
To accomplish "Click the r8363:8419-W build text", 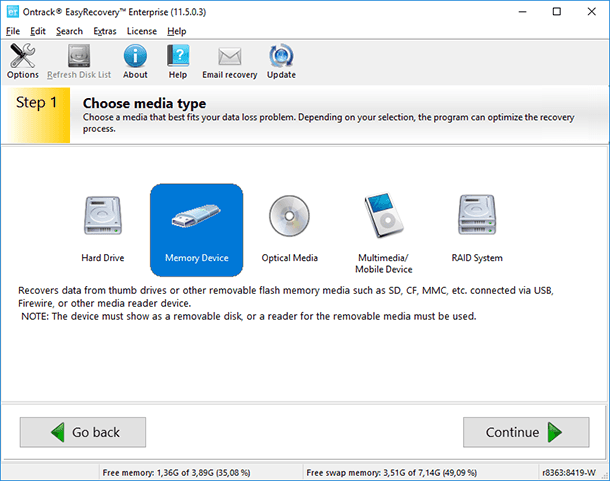I will [x=569, y=472].
